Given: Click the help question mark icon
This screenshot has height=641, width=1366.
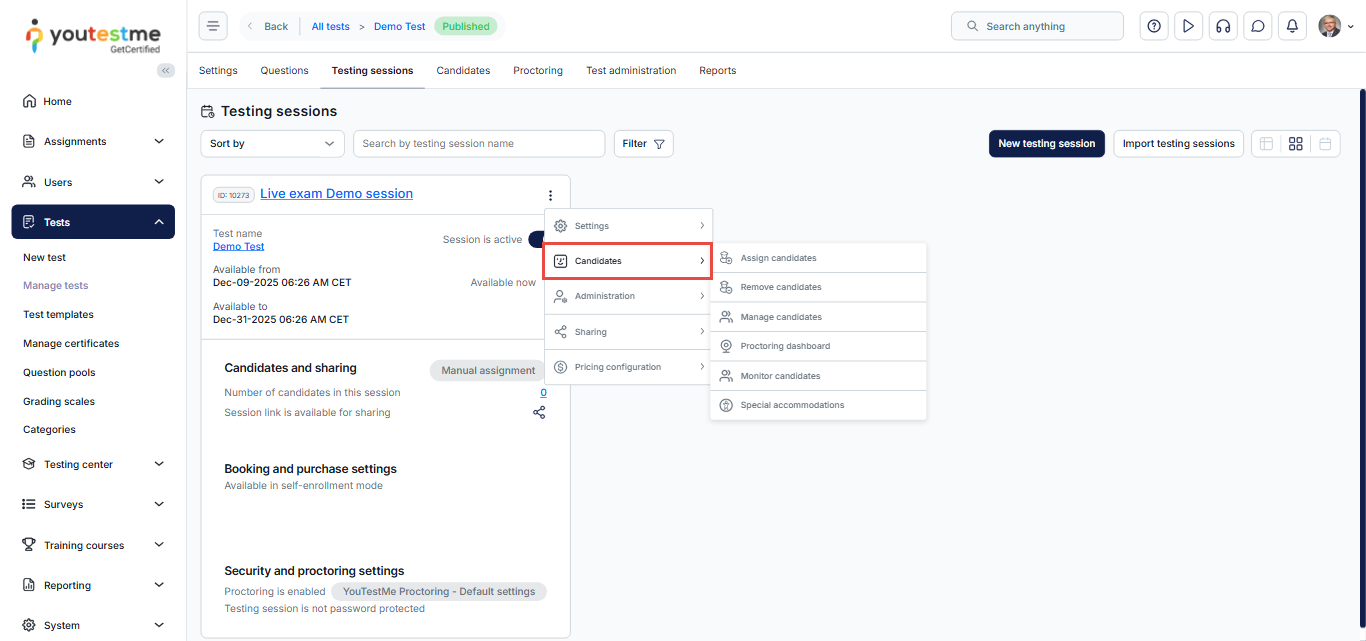Looking at the screenshot, I should [1154, 26].
